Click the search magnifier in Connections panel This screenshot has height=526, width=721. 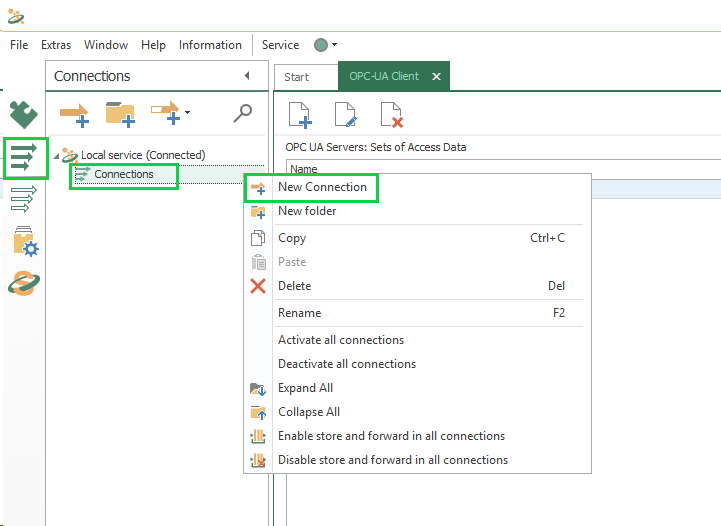click(x=242, y=113)
